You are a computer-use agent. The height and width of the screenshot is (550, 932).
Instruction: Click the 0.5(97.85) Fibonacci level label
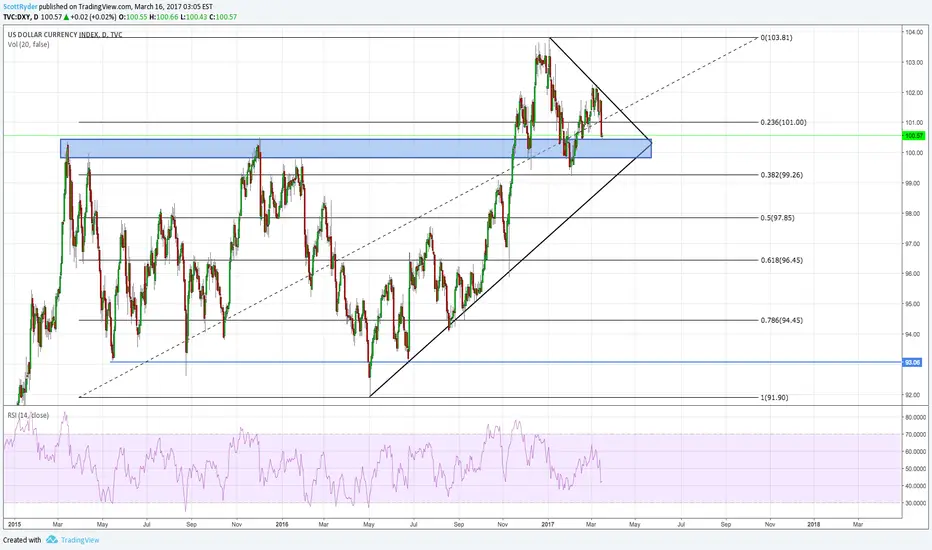(777, 218)
